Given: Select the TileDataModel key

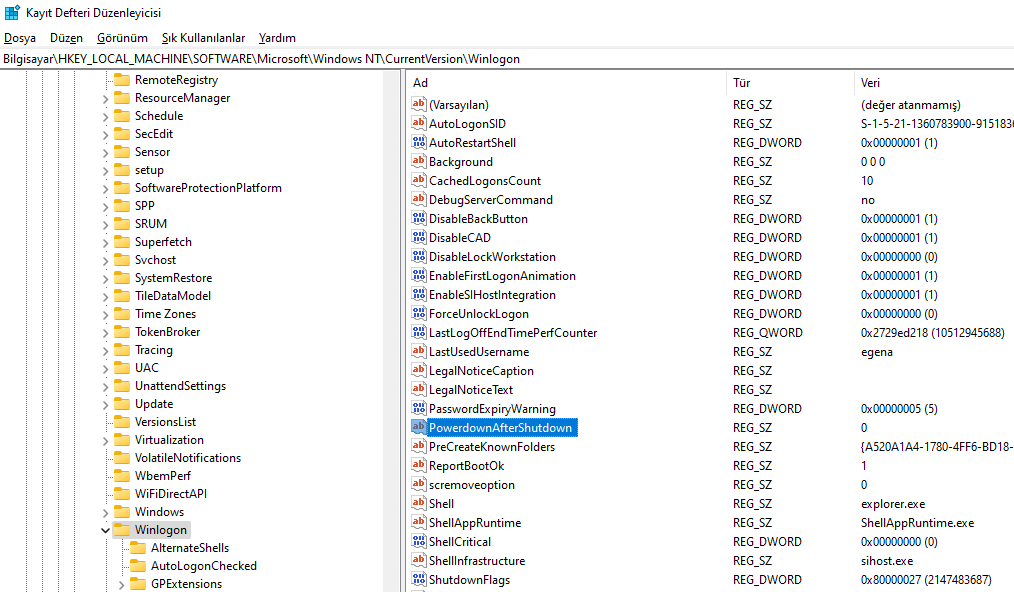Looking at the screenshot, I should (173, 296).
